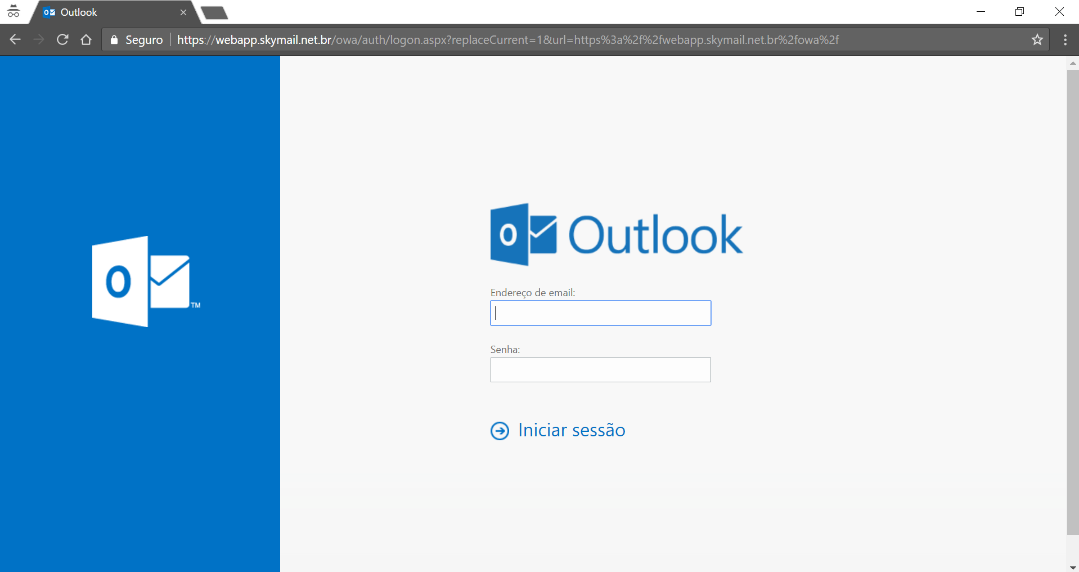Click the Outlook logo above the login form

click(x=616, y=236)
